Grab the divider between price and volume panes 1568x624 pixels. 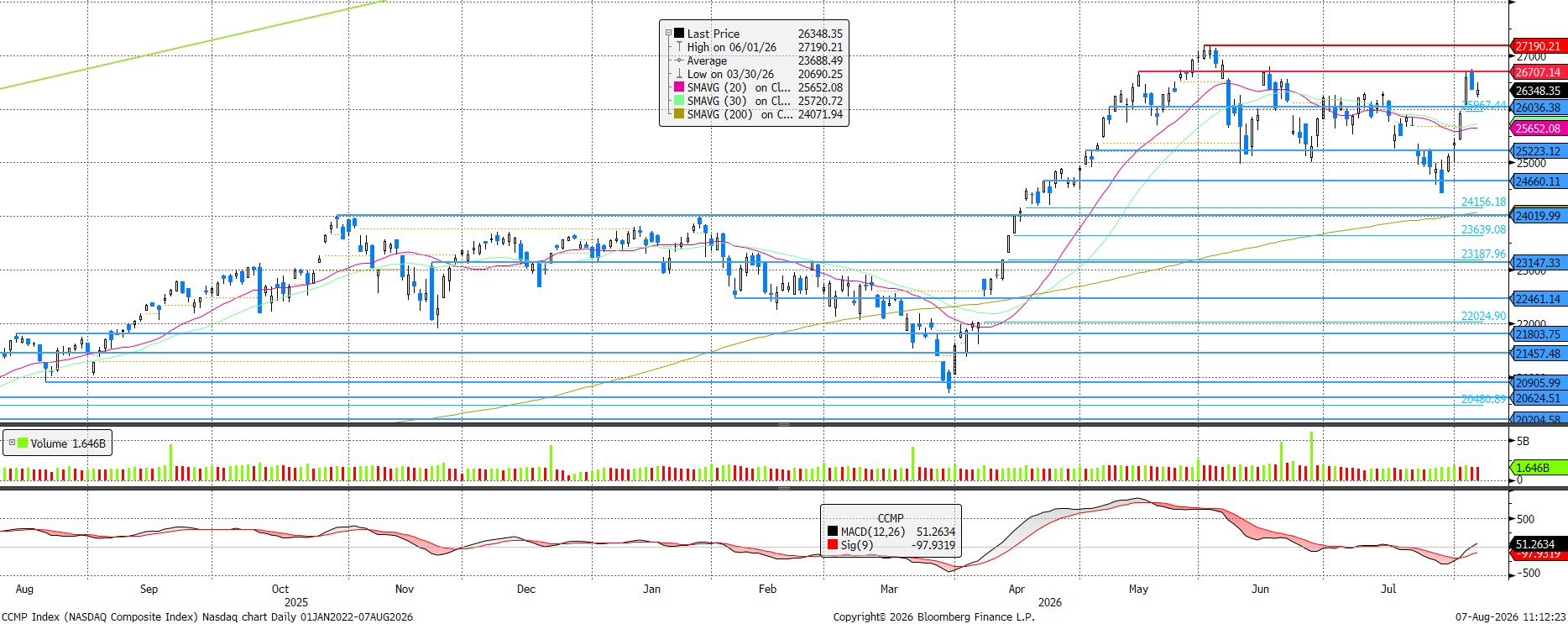[x=783, y=425]
